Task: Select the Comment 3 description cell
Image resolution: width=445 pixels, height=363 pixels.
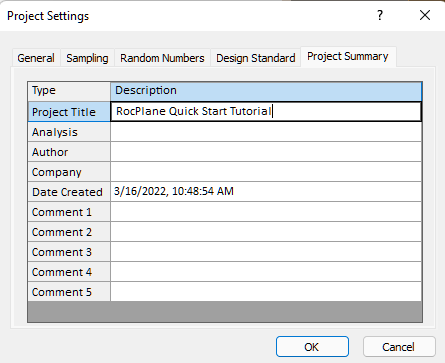Action: tap(266, 252)
